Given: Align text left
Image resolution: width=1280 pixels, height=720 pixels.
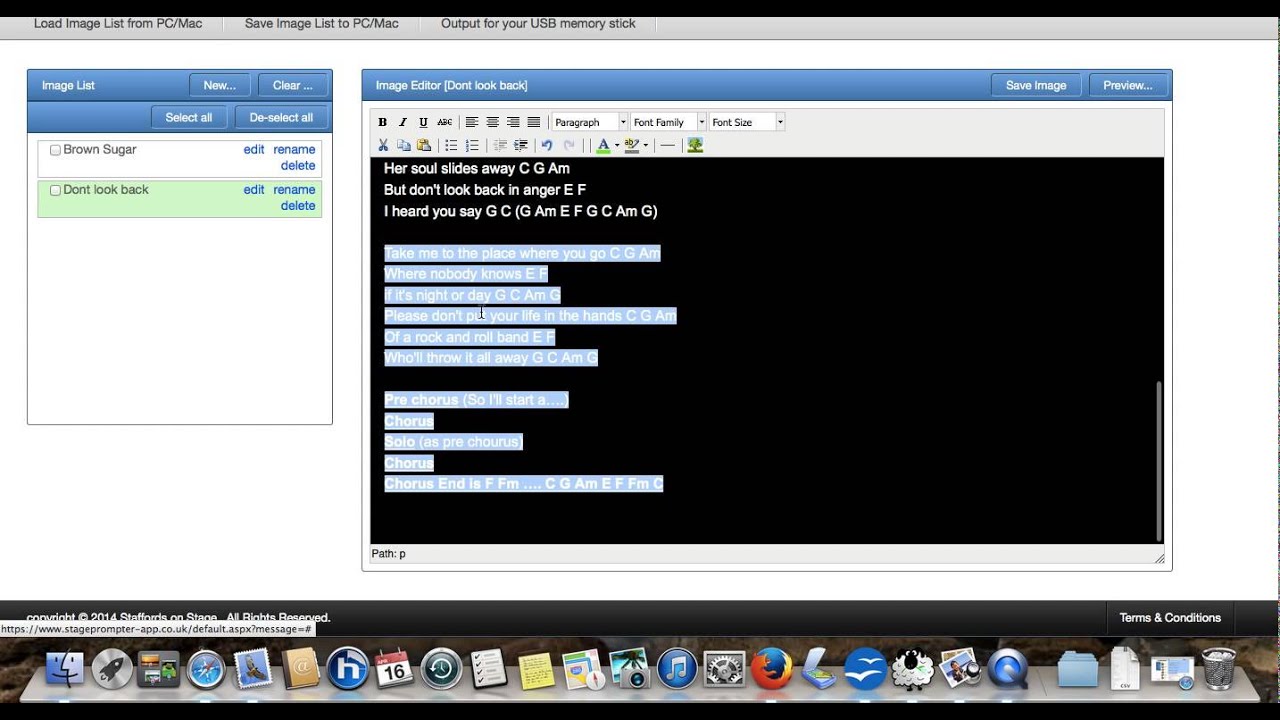Looking at the screenshot, I should 472,122.
